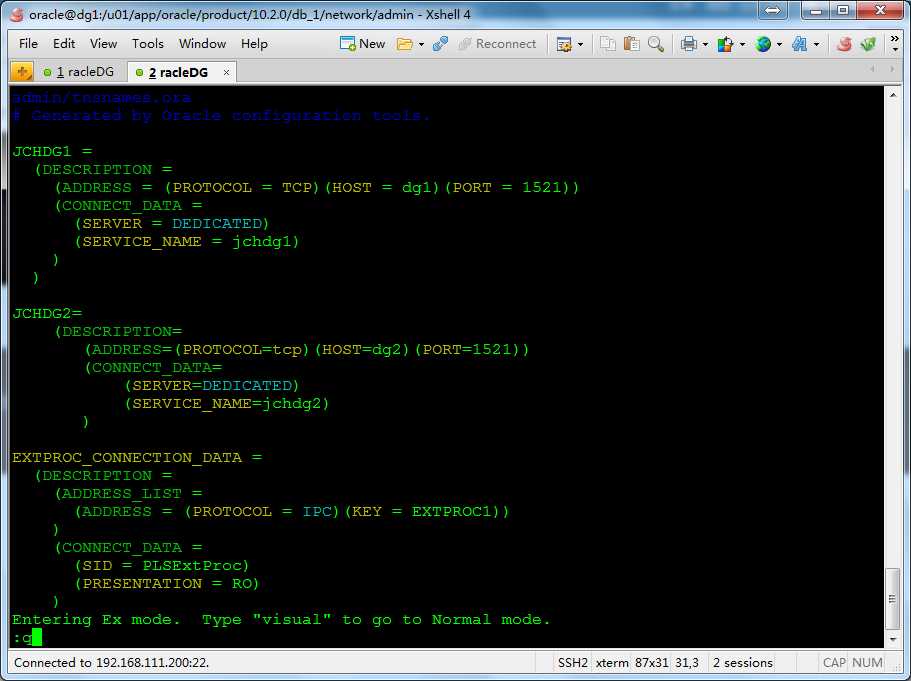911x681 pixels.
Task: Open the Edit menu
Action: (x=63, y=44)
